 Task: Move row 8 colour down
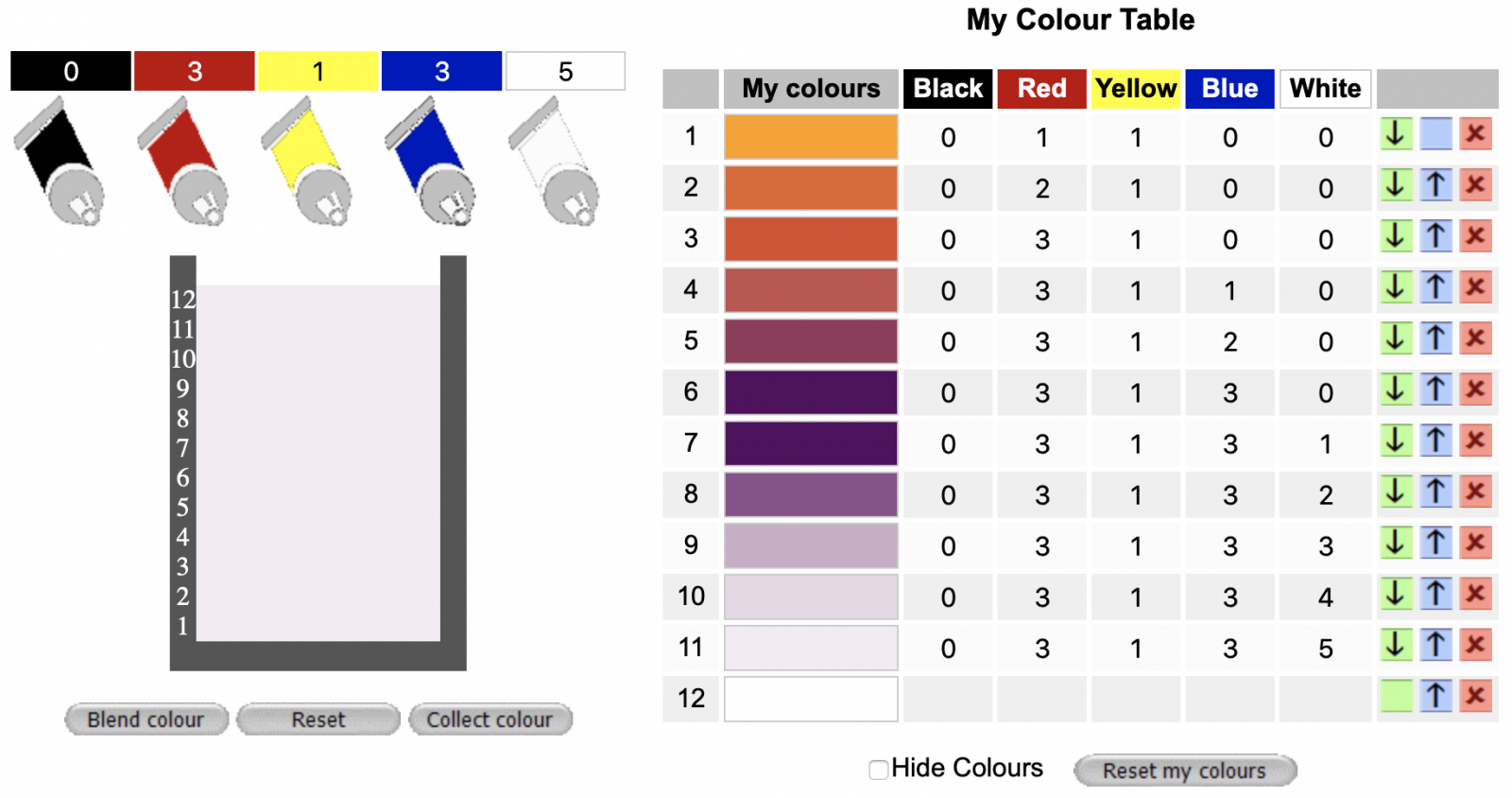tap(1396, 492)
